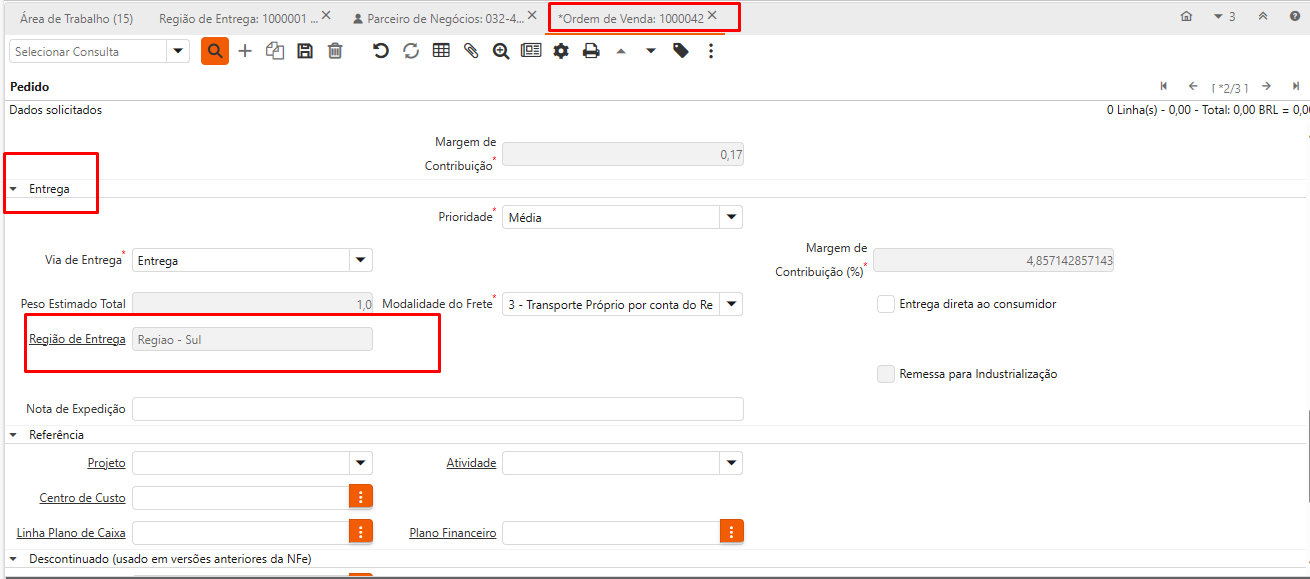
Task: Print the order using printer icon
Action: (x=591, y=51)
